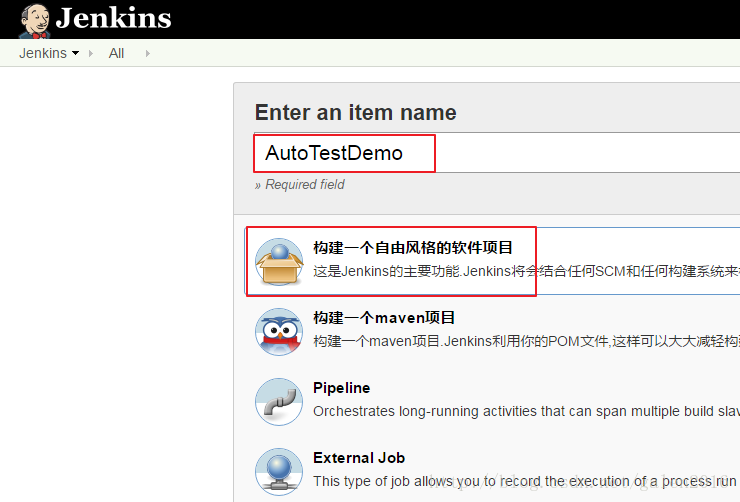
Task: Click the maven description mentioning POM文件
Action: click(x=526, y=341)
